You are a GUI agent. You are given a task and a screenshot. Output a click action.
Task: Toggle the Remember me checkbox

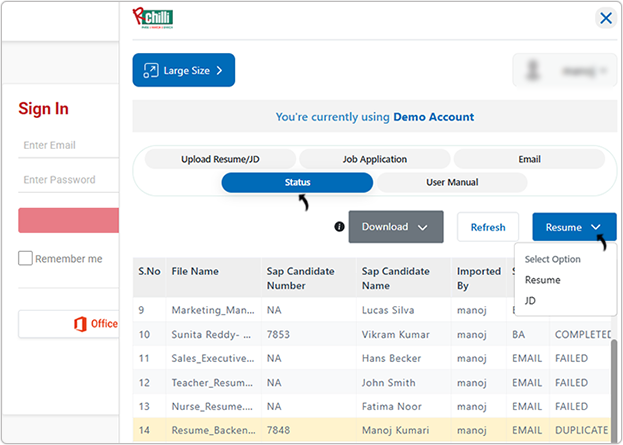(x=25, y=258)
